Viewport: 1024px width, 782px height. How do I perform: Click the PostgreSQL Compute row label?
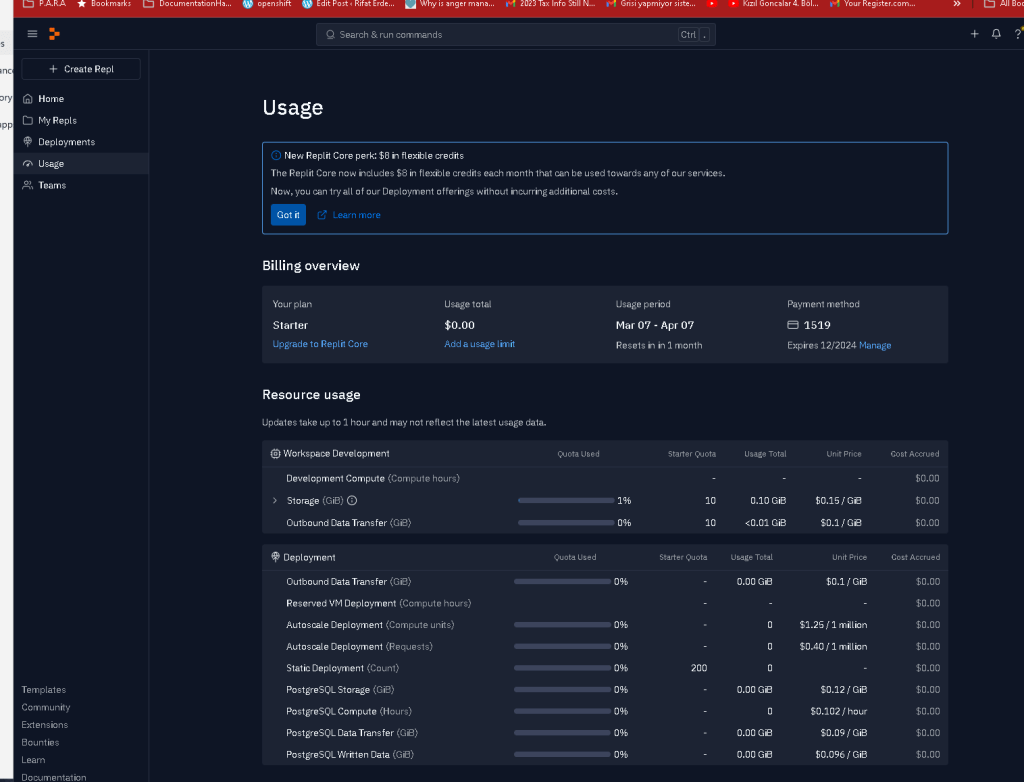pyautogui.click(x=349, y=711)
